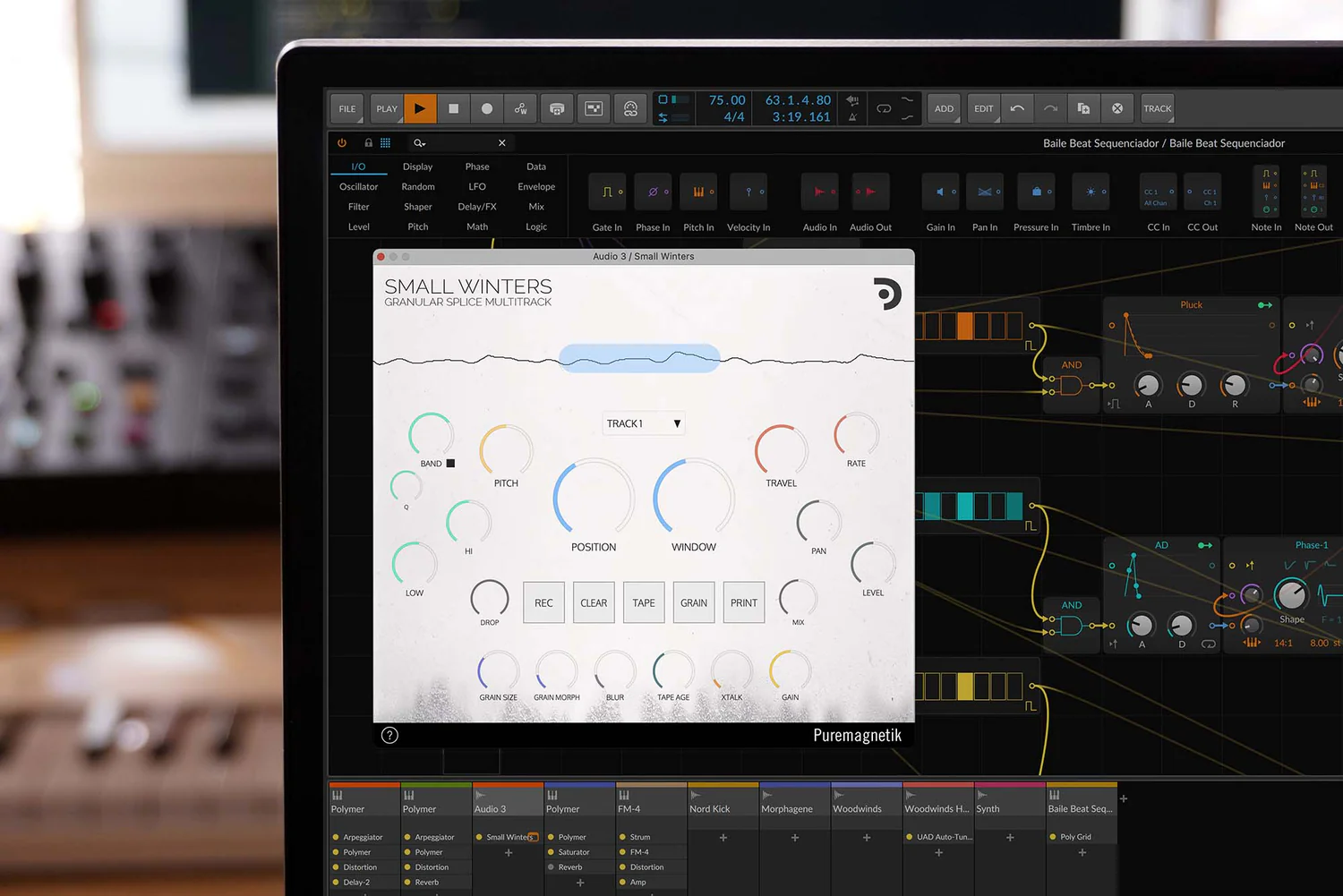
Task: Select the I/O module category
Action: [x=358, y=166]
